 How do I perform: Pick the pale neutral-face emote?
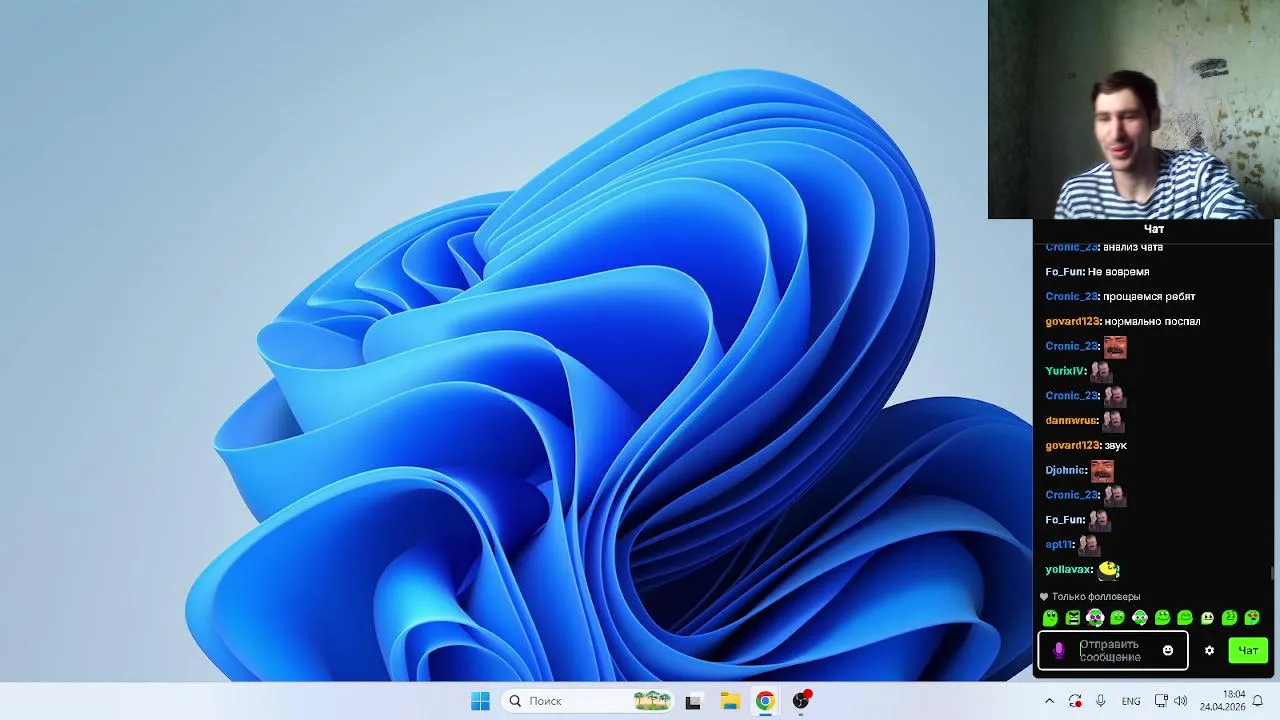(1207, 618)
